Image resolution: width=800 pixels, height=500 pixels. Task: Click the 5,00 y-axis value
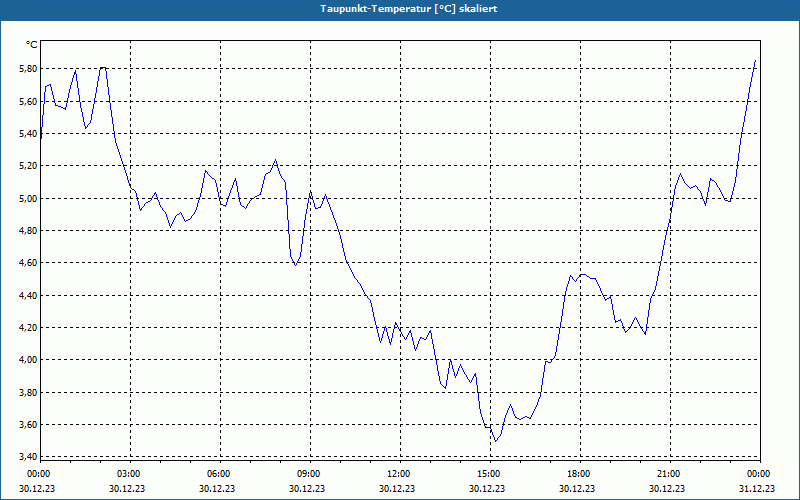(28, 198)
